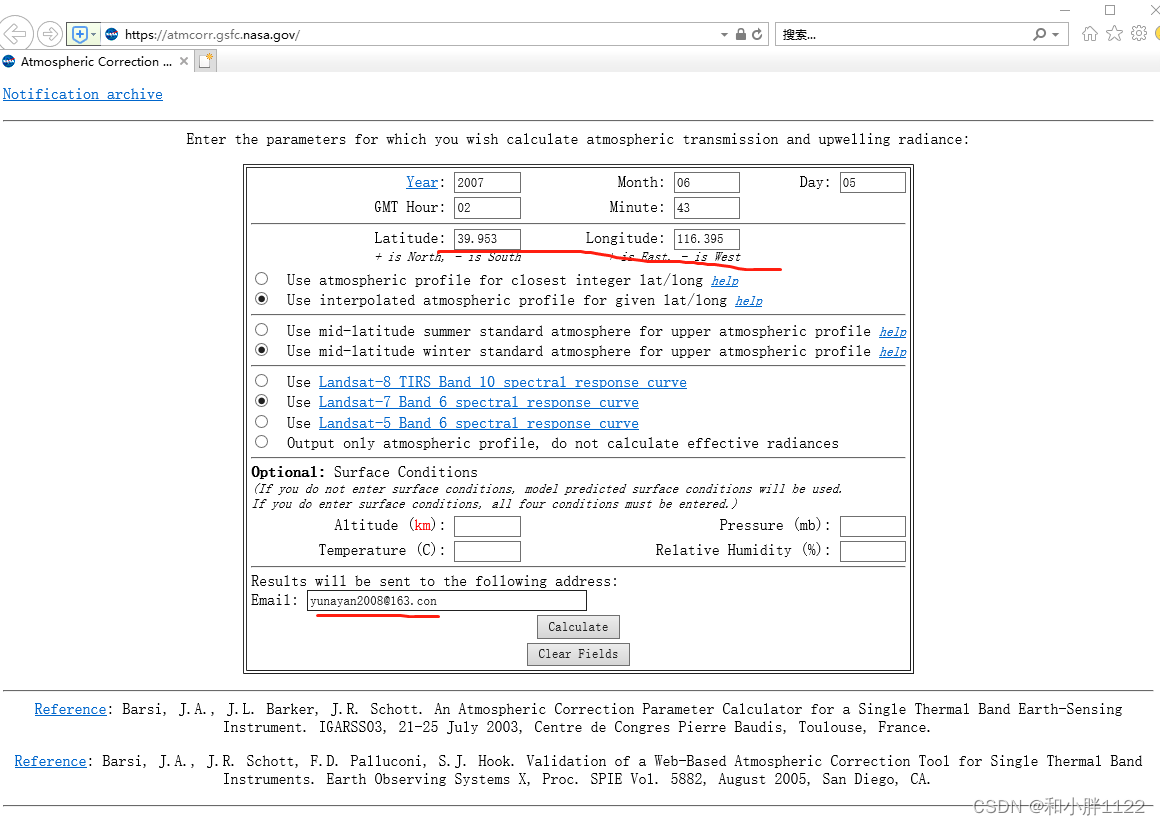This screenshot has height=825, width=1160.
Task: Expand the dropdown beside the shield icon
Action: pyautogui.click(x=94, y=35)
